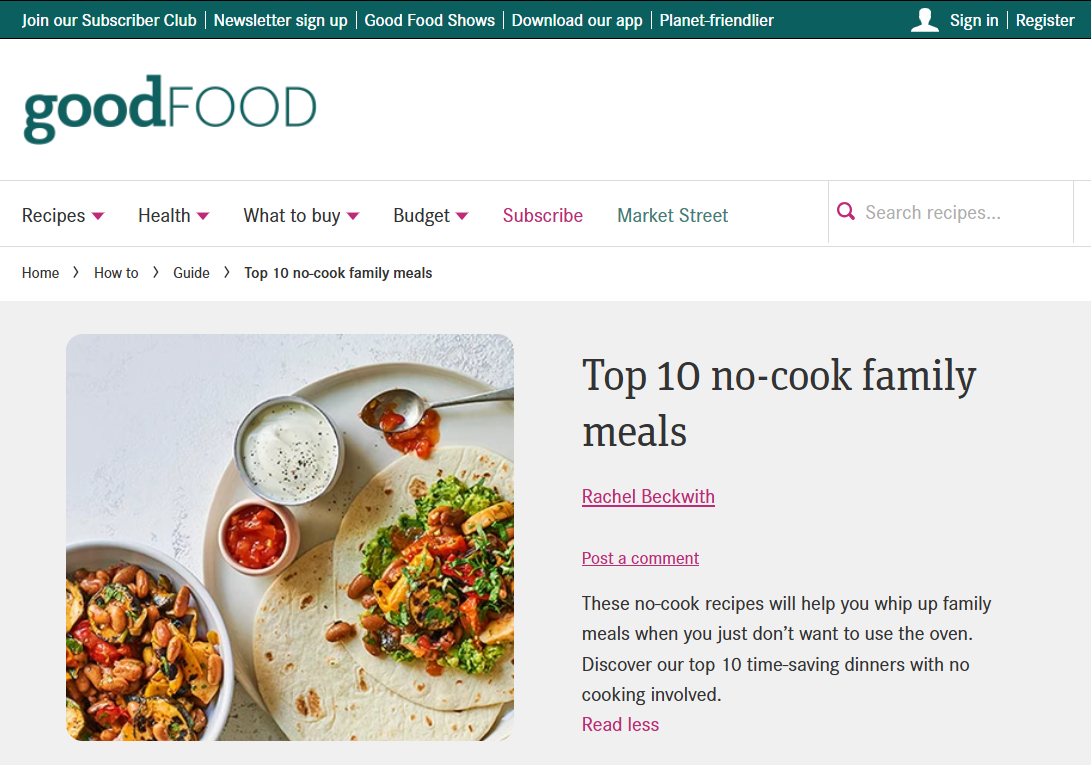Click the Register link

click(1044, 19)
